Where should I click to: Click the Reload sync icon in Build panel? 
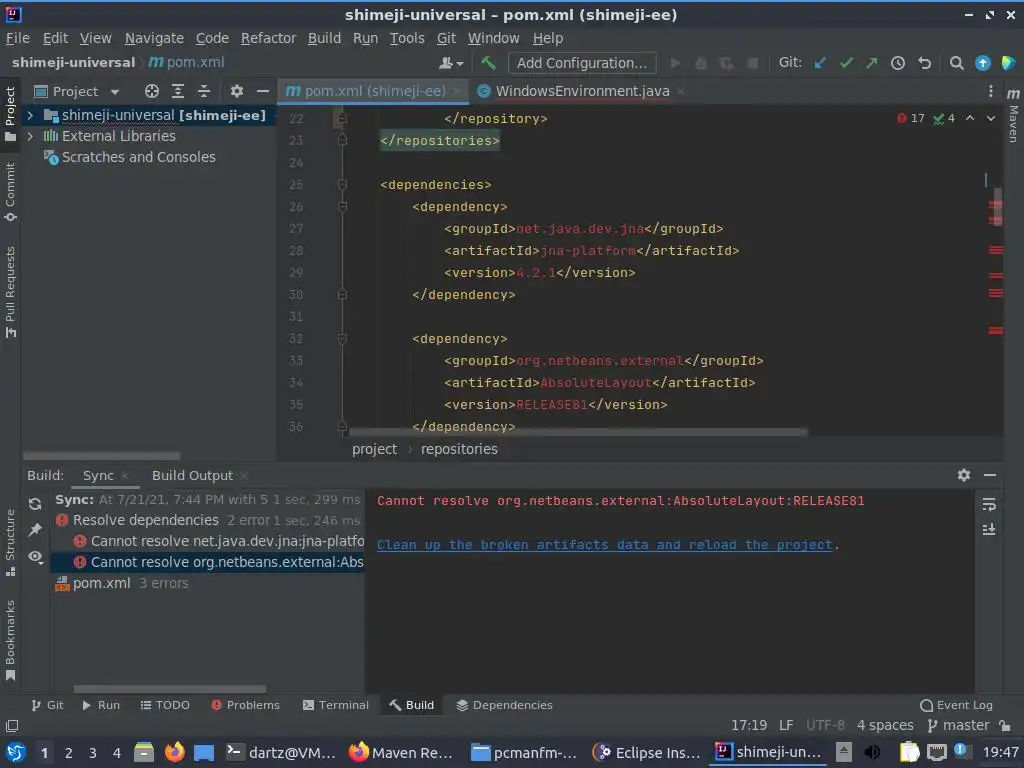[x=35, y=504]
